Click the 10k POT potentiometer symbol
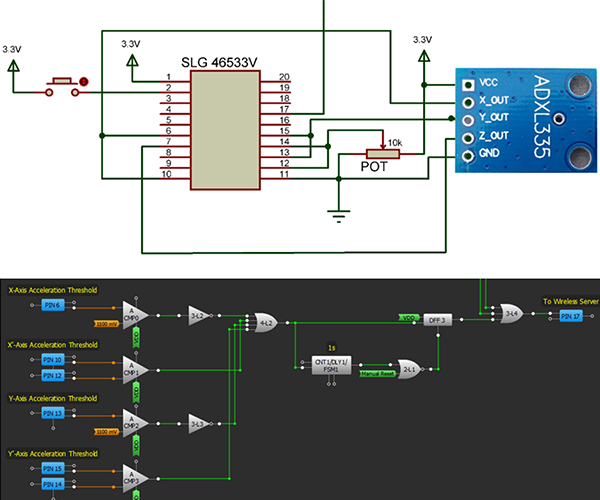Viewport: 600px width, 500px height. coord(383,154)
